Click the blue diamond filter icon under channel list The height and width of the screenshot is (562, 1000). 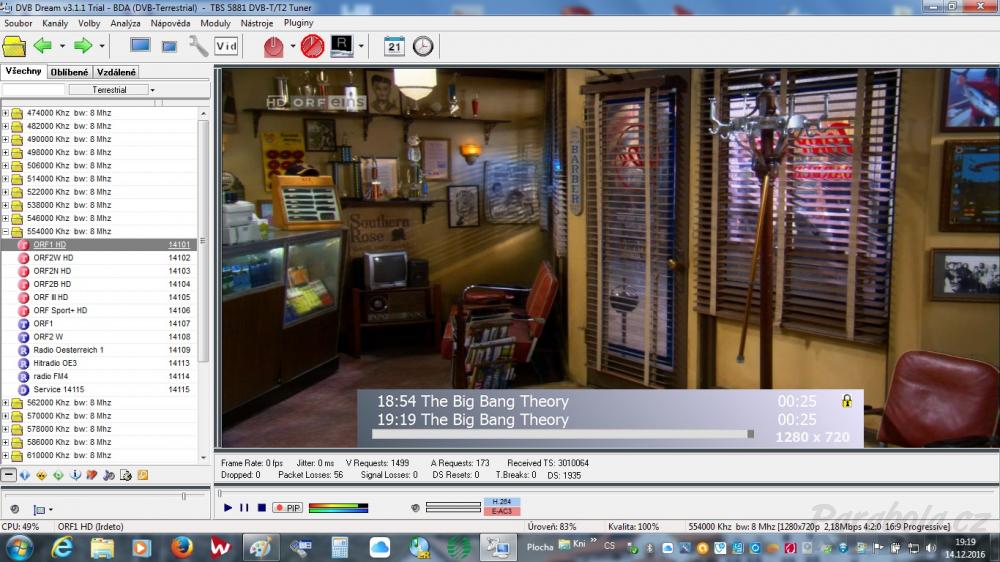pos(25,475)
